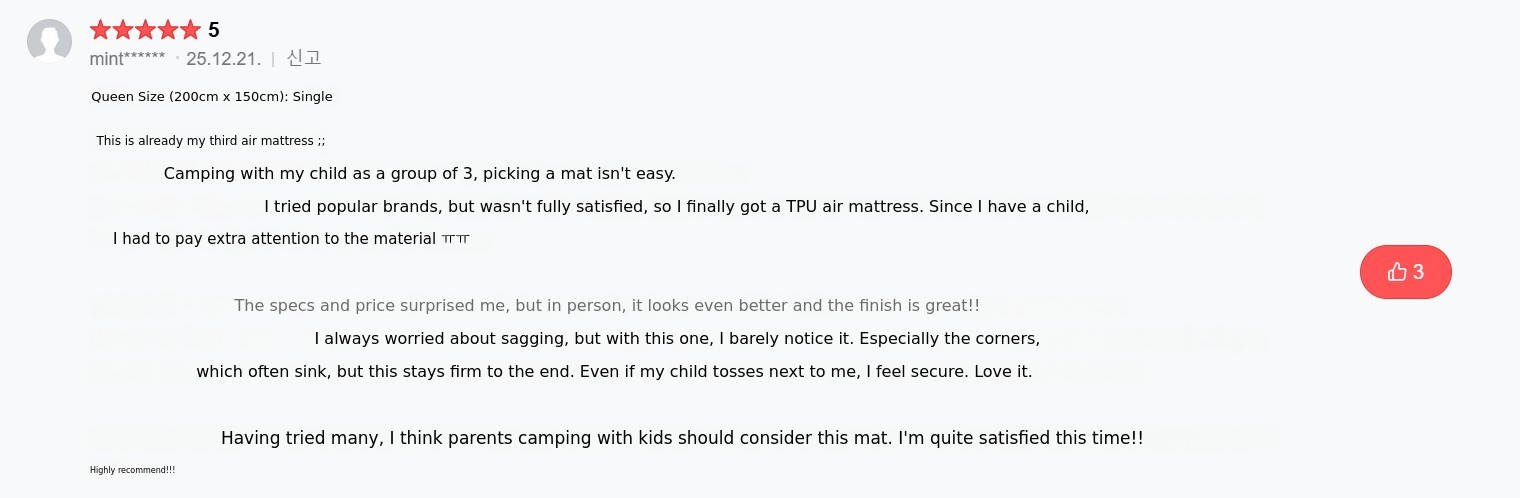Click the gray 'specs and price surprised me' line
The width and height of the screenshot is (1520, 498).
tap(606, 306)
